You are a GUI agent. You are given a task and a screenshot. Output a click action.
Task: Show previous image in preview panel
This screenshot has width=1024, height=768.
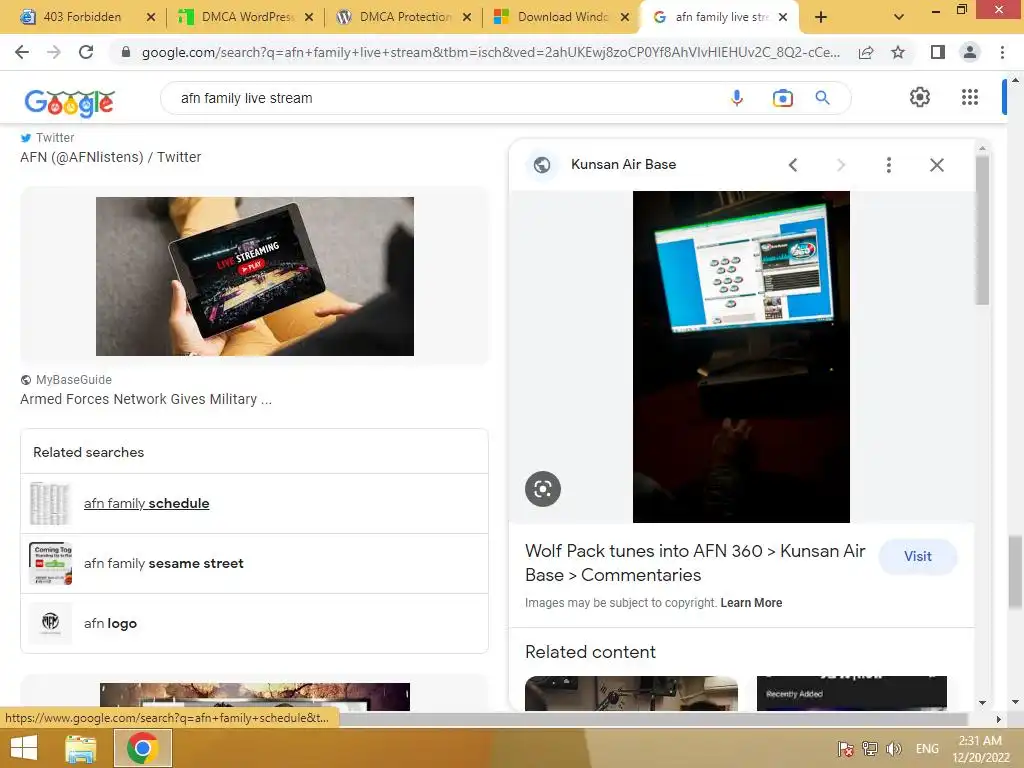click(x=793, y=165)
